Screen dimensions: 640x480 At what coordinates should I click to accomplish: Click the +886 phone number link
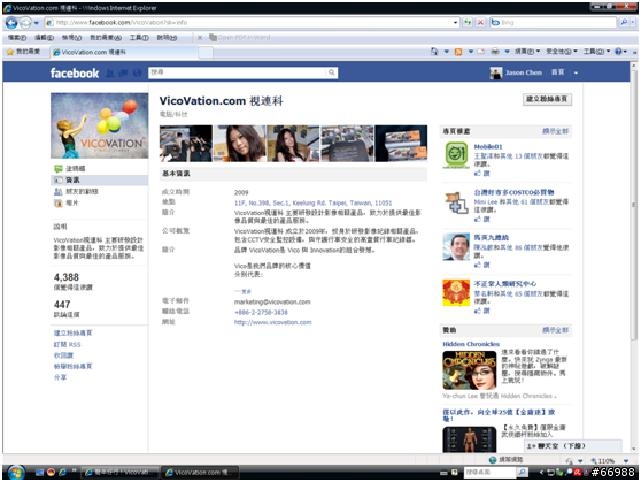(x=261, y=312)
